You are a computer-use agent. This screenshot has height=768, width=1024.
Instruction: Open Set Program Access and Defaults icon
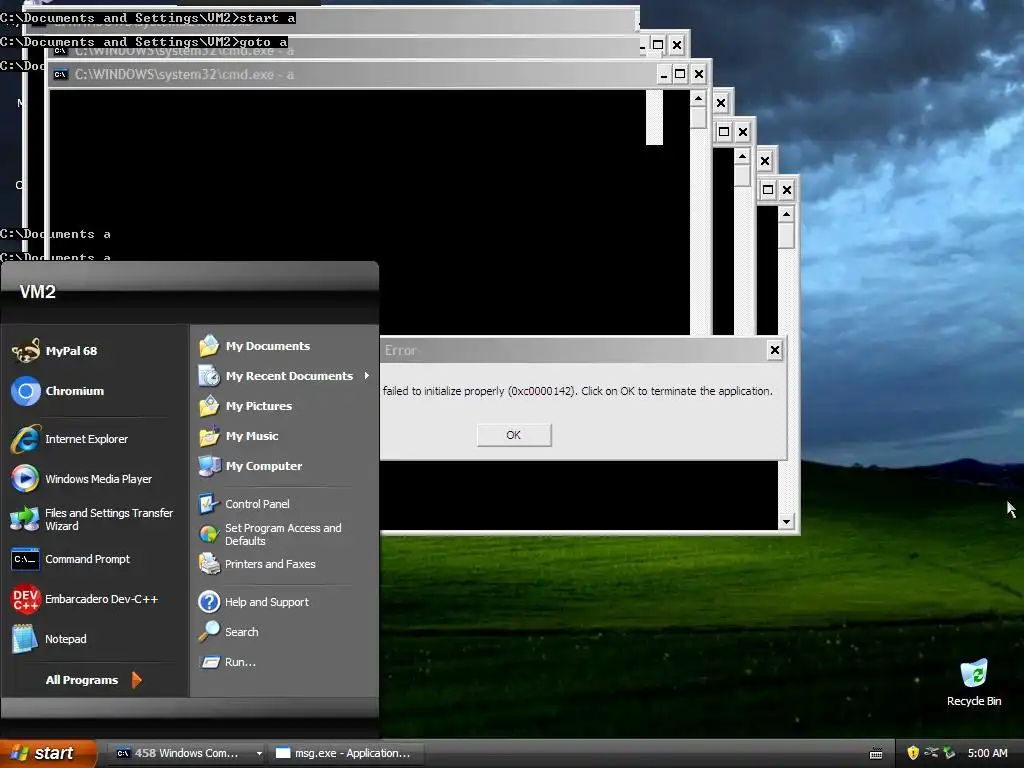pyautogui.click(x=210, y=534)
